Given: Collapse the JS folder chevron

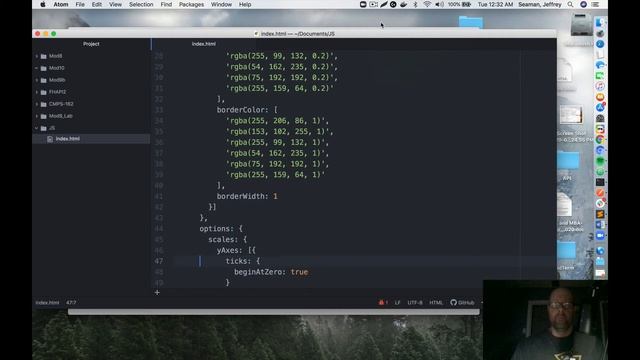Looking at the screenshot, I should click(37, 128).
